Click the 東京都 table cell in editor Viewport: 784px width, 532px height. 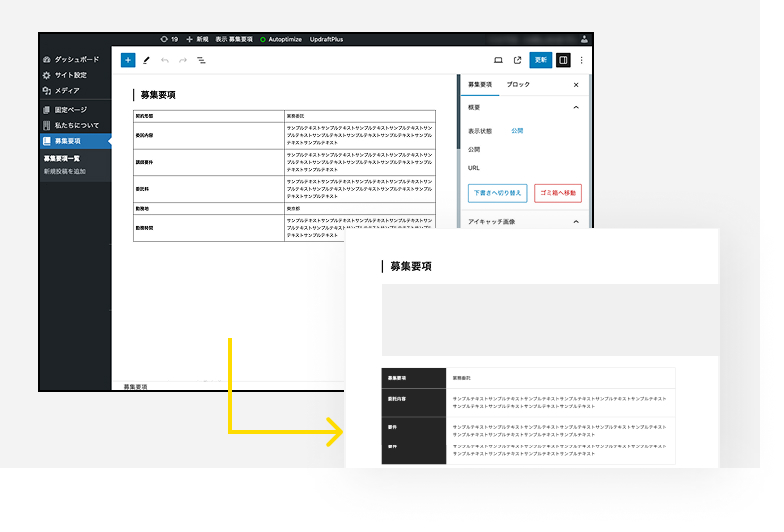[x=360, y=208]
